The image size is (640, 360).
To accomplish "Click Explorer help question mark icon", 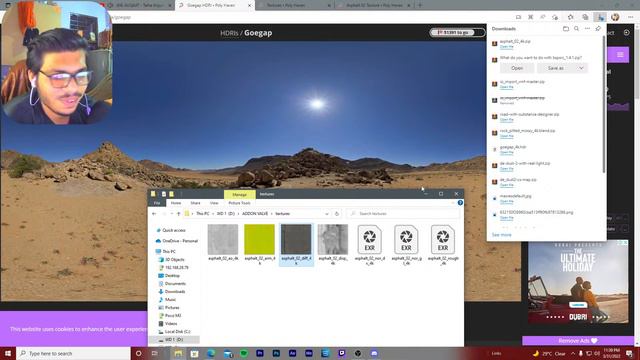I will [x=460, y=203].
